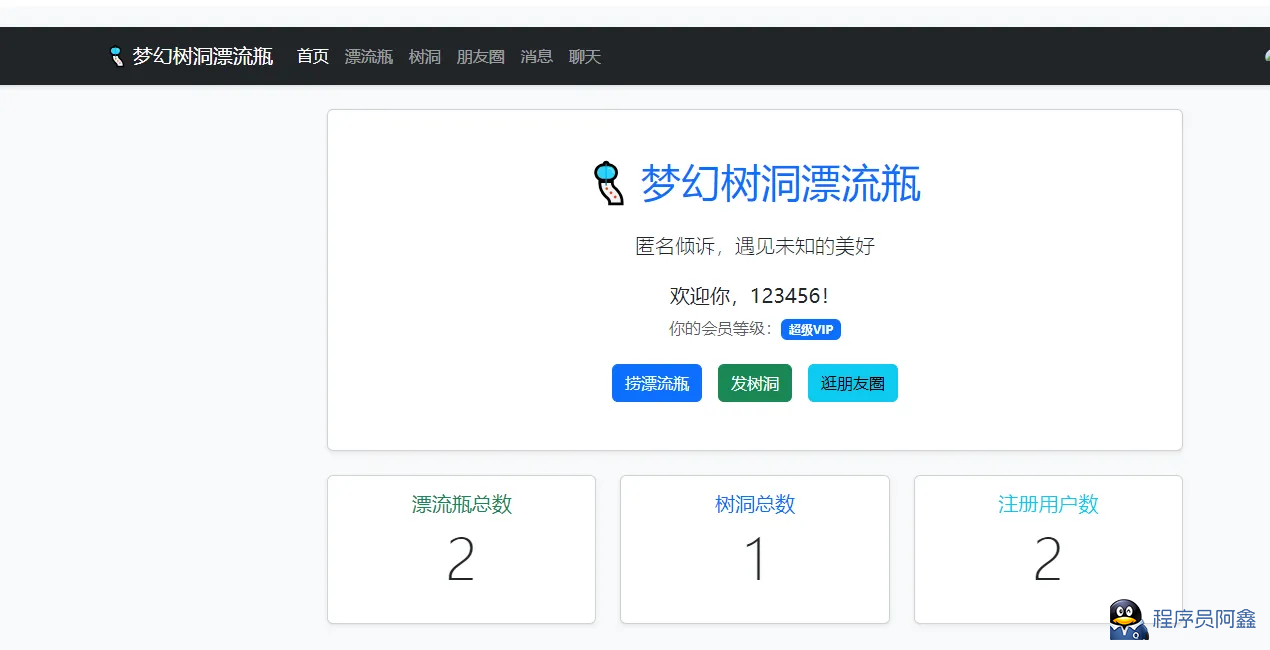The image size is (1270, 650).
Task: Select 聊天 in the navigation bar
Action: [585, 57]
